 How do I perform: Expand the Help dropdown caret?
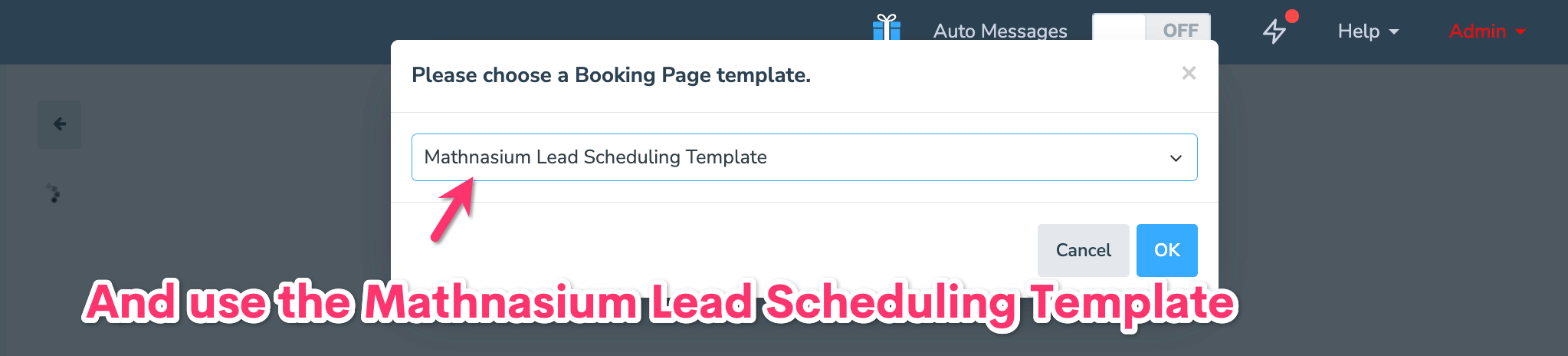(1394, 31)
